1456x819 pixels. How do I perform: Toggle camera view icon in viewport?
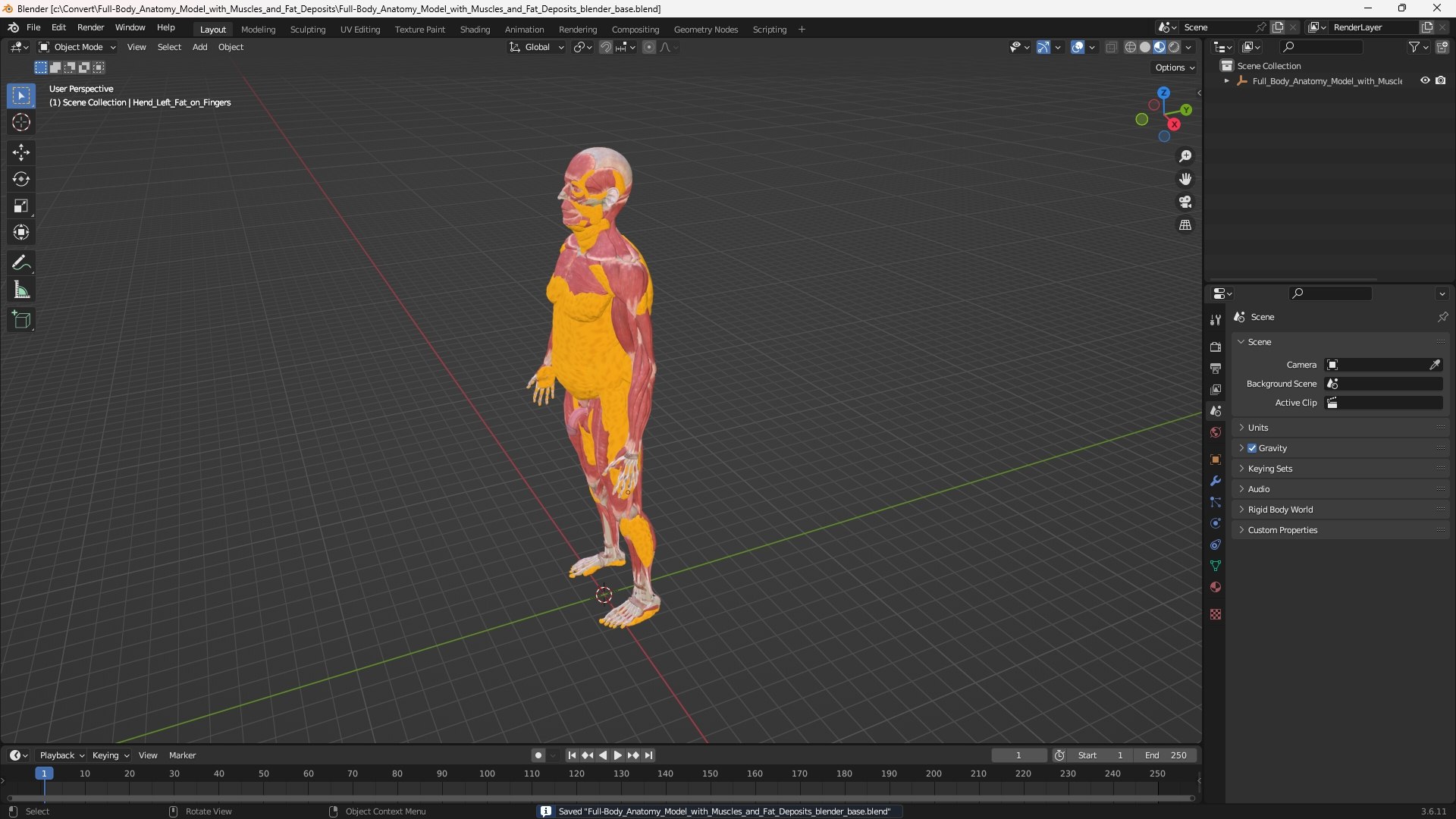coord(1185,202)
